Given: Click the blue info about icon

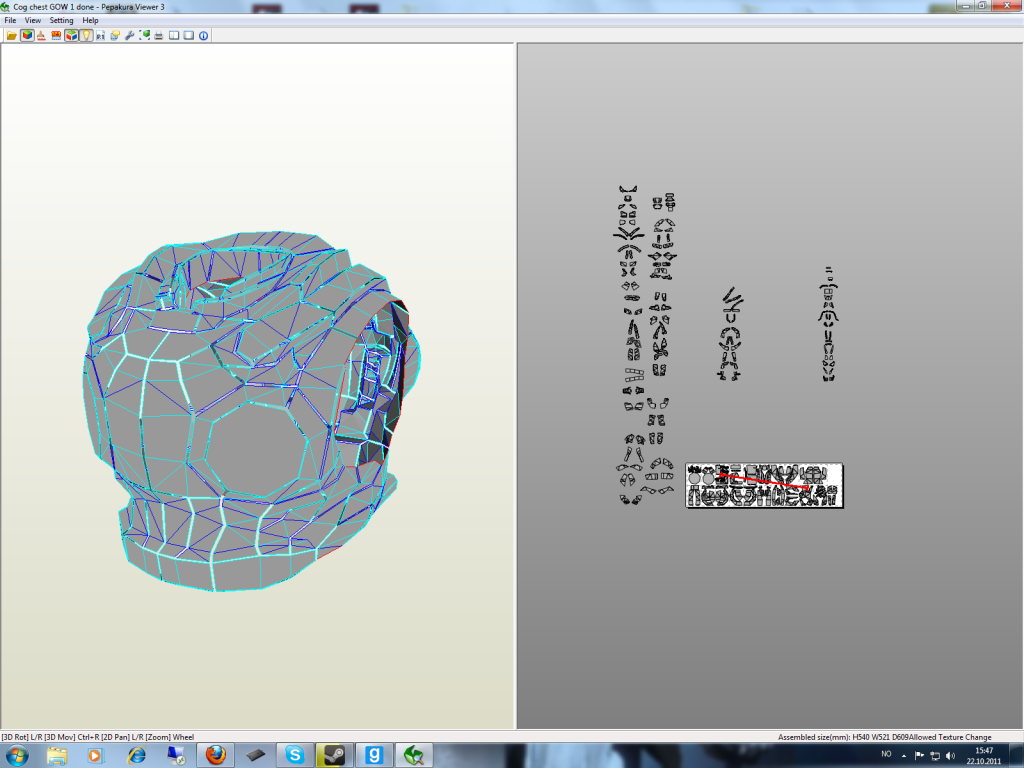Looking at the screenshot, I should (x=204, y=36).
